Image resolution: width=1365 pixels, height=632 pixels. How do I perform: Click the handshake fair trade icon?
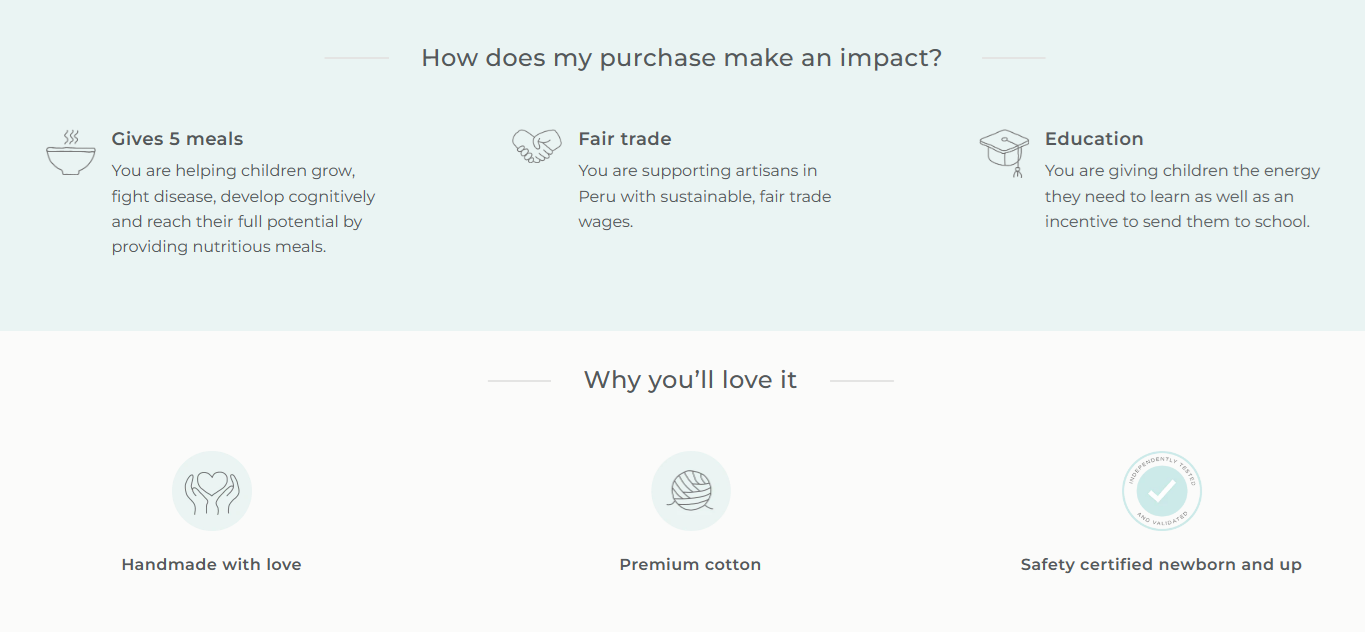[536, 146]
